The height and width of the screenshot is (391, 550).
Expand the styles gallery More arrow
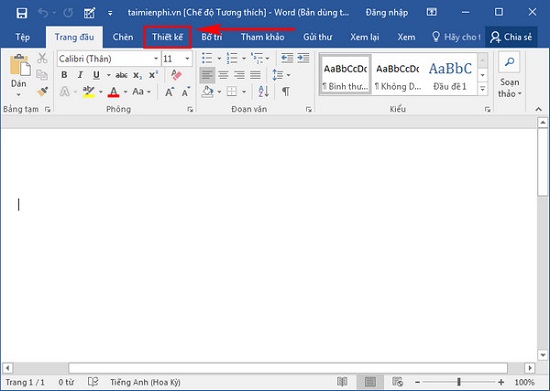tap(483, 89)
